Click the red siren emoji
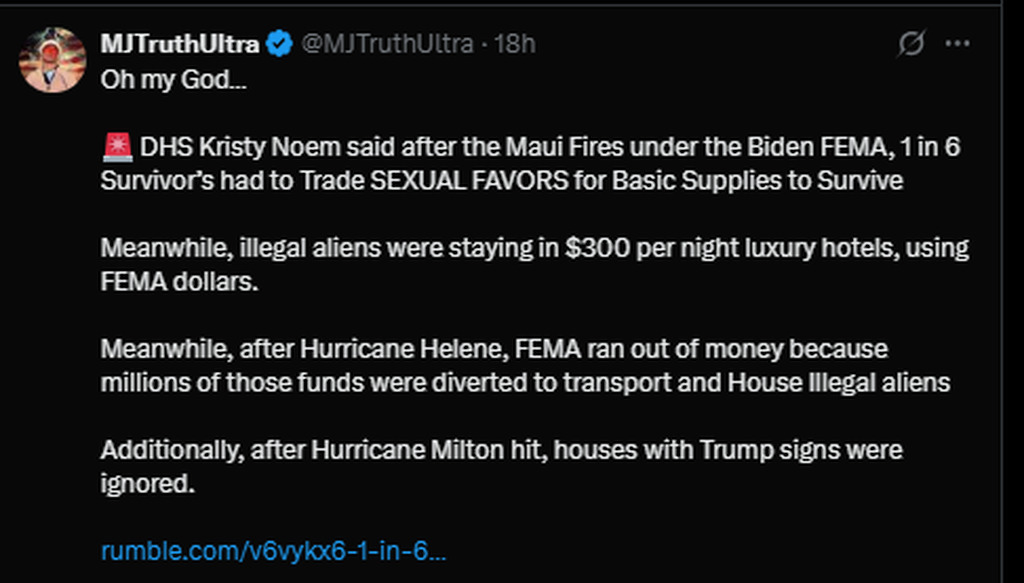 (118, 147)
